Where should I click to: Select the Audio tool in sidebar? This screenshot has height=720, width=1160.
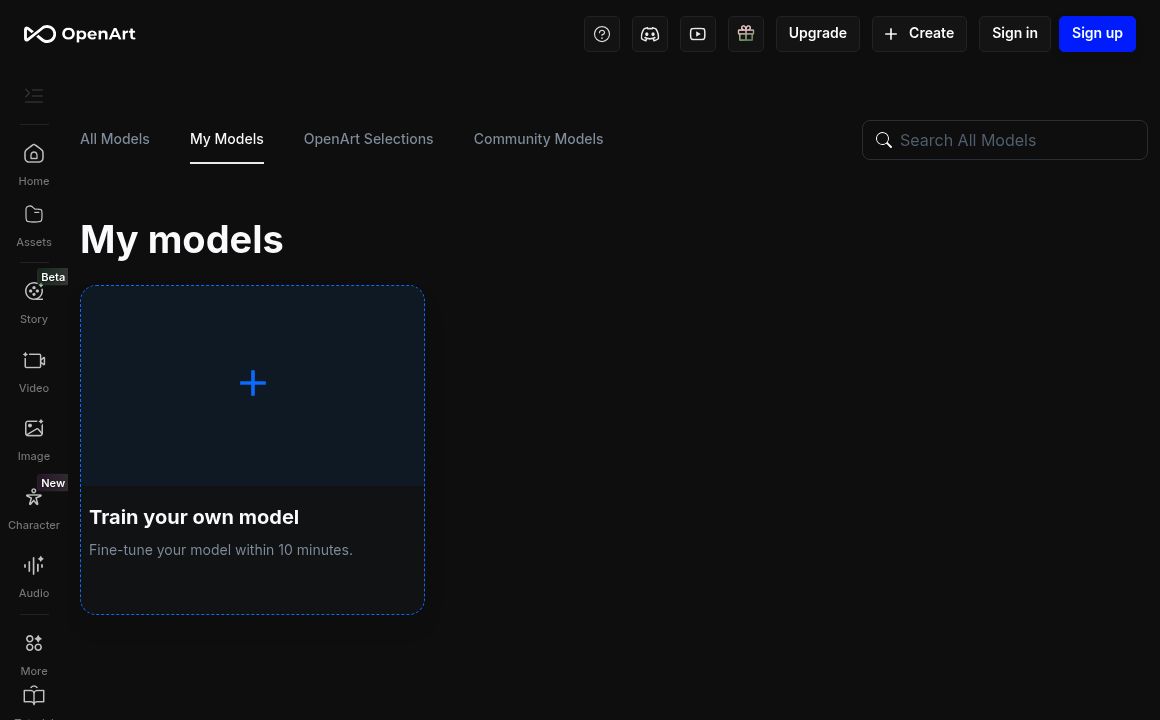(34, 575)
